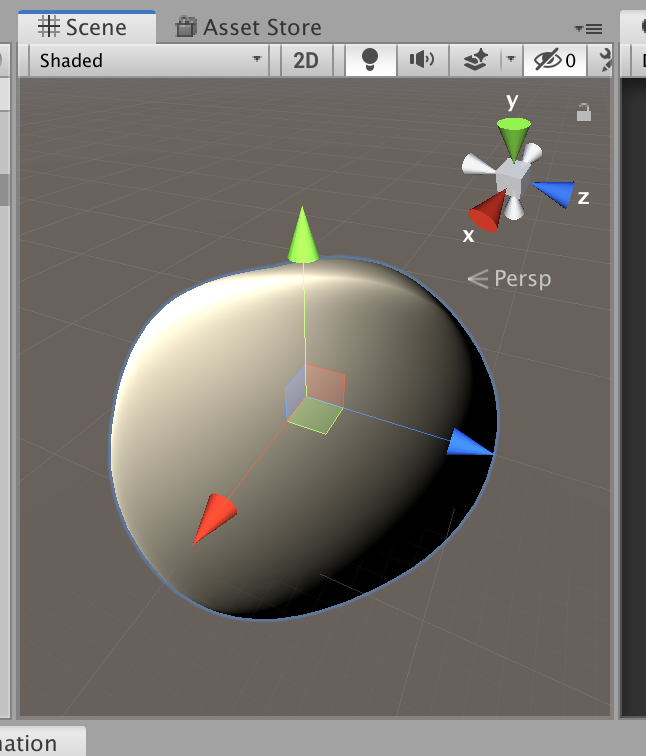Toggle scene audio with the speaker icon
The height and width of the screenshot is (756, 646).
click(x=422, y=60)
